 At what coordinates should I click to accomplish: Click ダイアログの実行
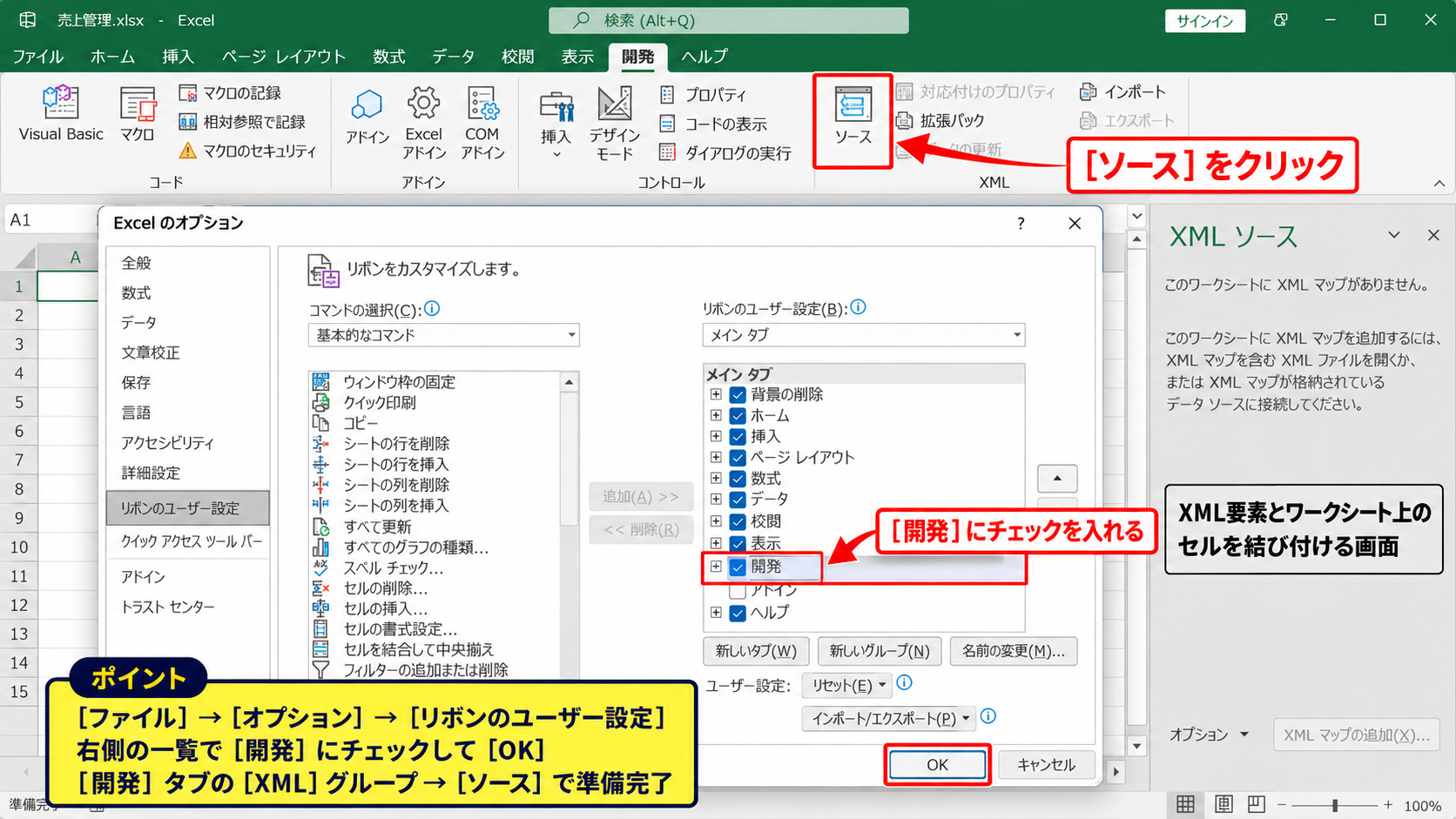point(725,153)
